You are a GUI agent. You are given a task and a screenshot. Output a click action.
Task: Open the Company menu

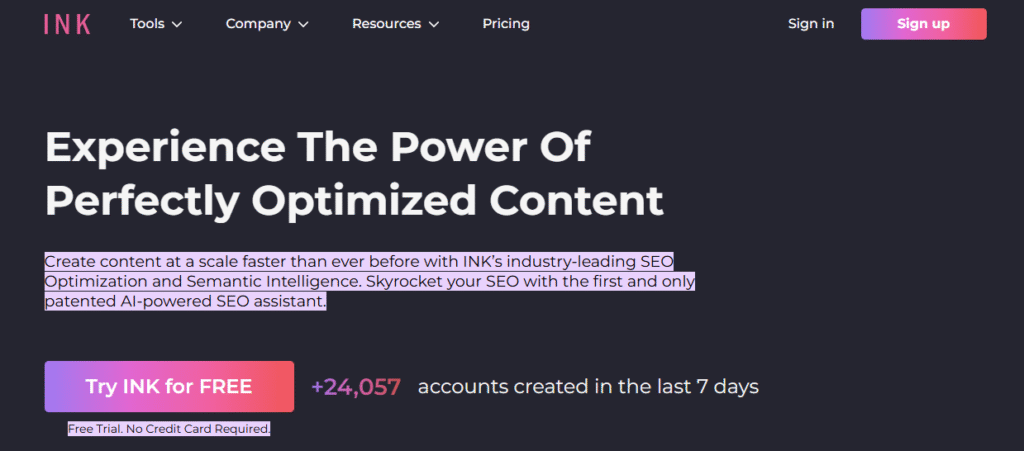click(x=258, y=24)
